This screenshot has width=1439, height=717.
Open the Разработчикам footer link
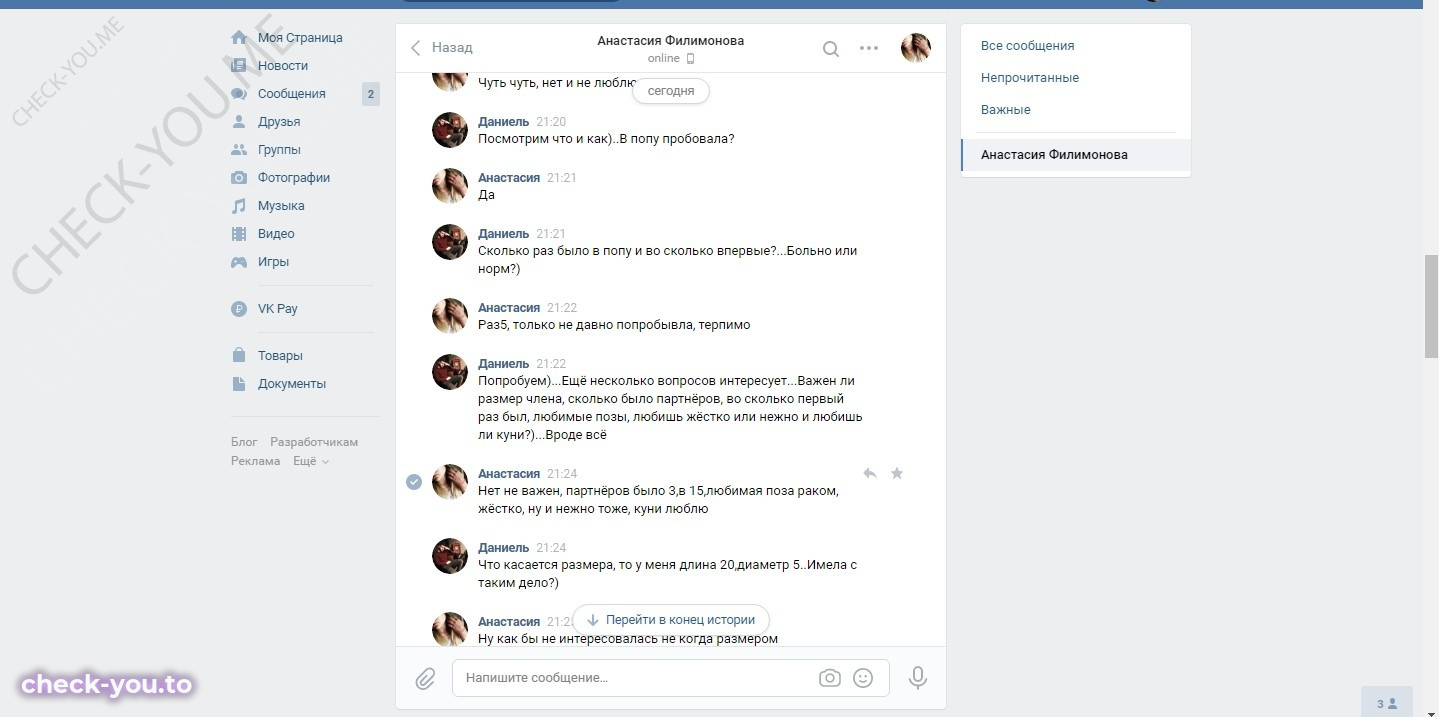coord(314,442)
